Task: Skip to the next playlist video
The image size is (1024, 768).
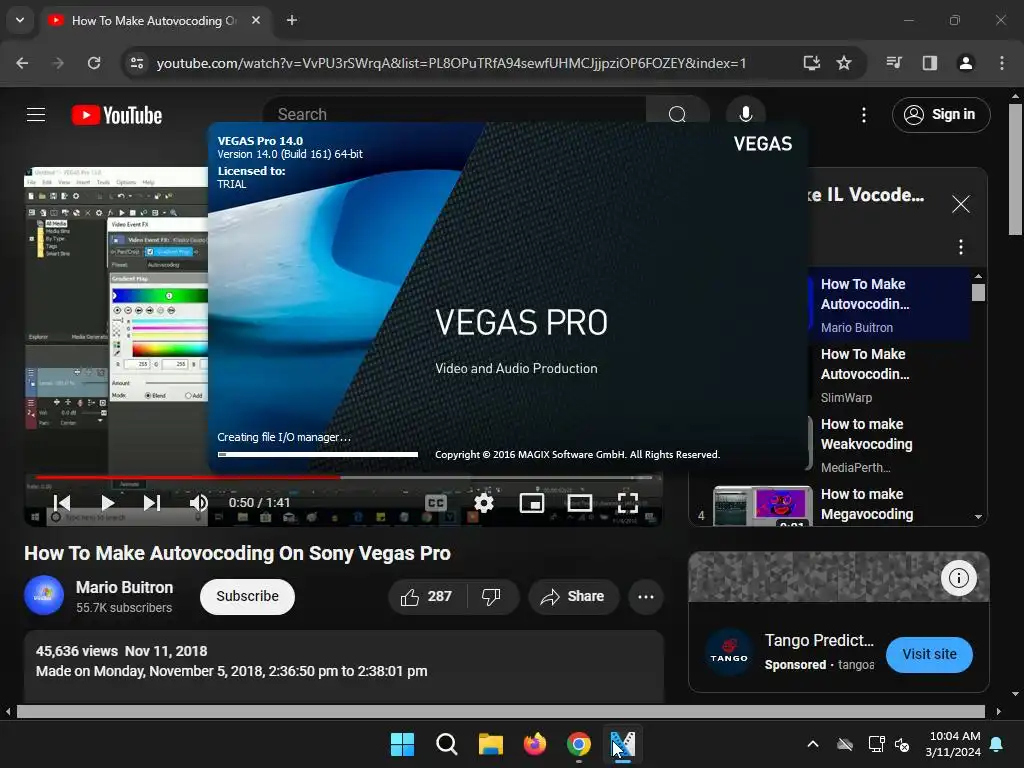Action: 152,503
